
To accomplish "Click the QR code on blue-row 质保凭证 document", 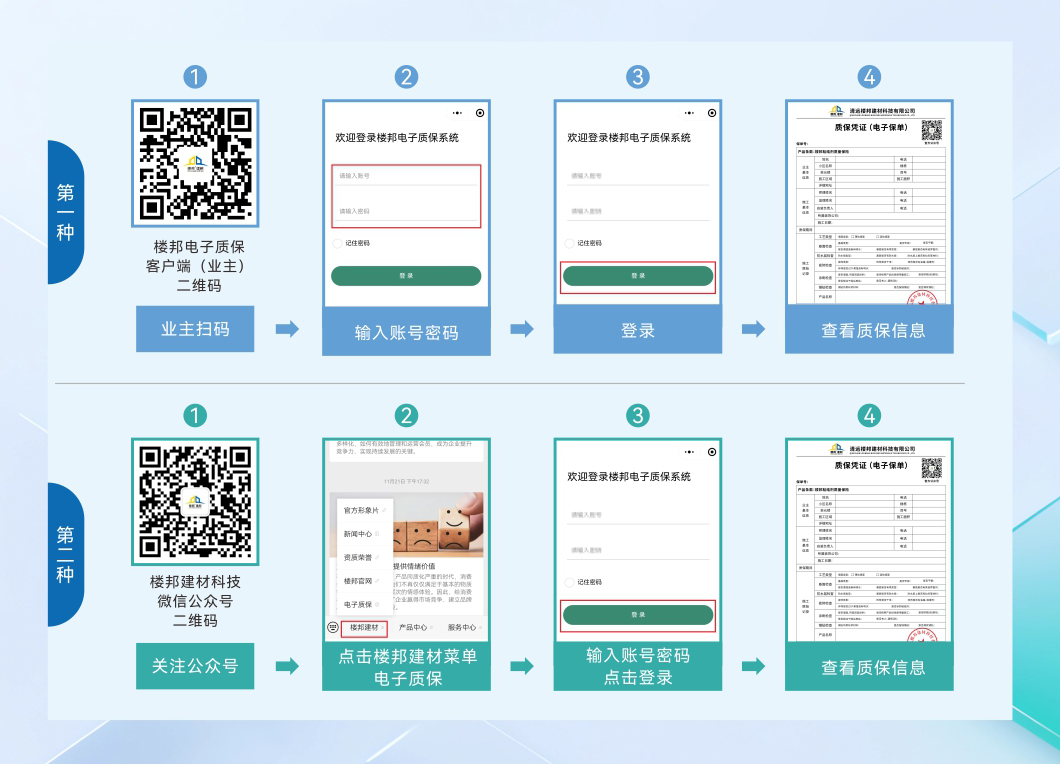I will (932, 130).
